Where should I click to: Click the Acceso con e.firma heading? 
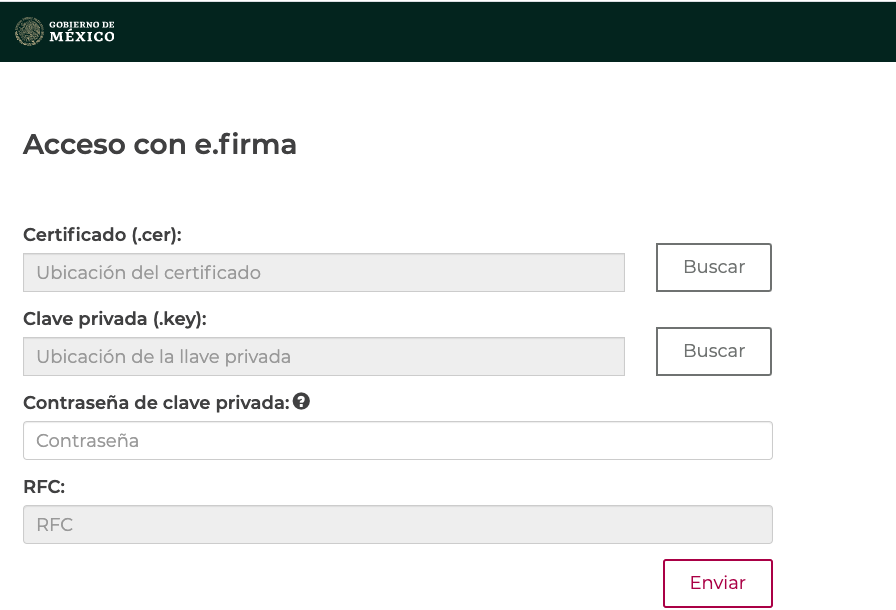[x=159, y=144]
